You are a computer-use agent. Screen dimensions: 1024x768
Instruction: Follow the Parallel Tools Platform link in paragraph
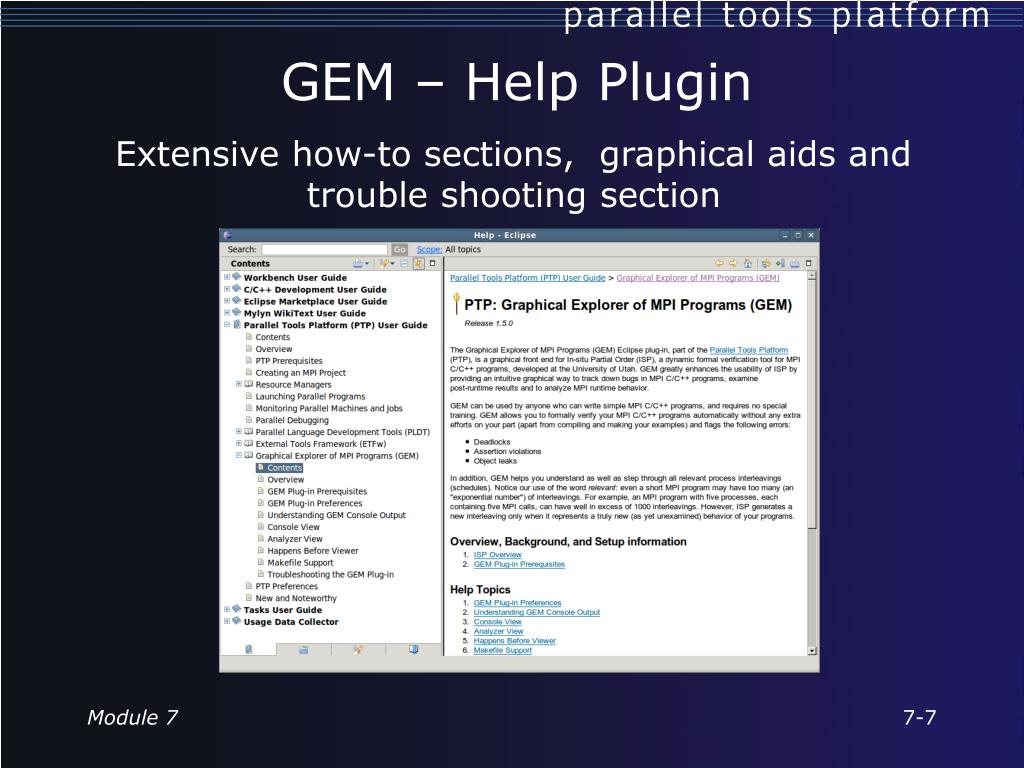click(748, 350)
